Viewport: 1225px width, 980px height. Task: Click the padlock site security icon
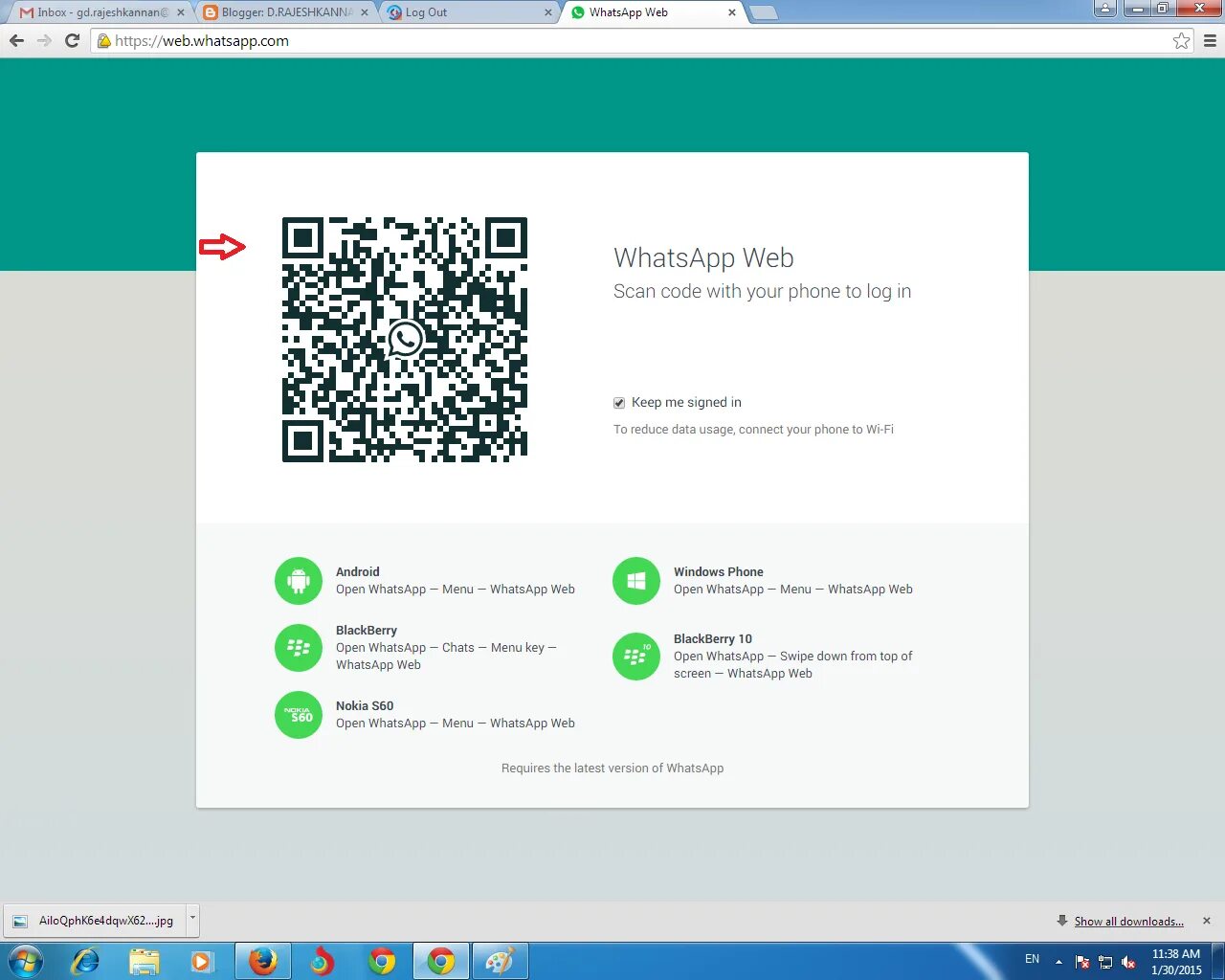104,41
